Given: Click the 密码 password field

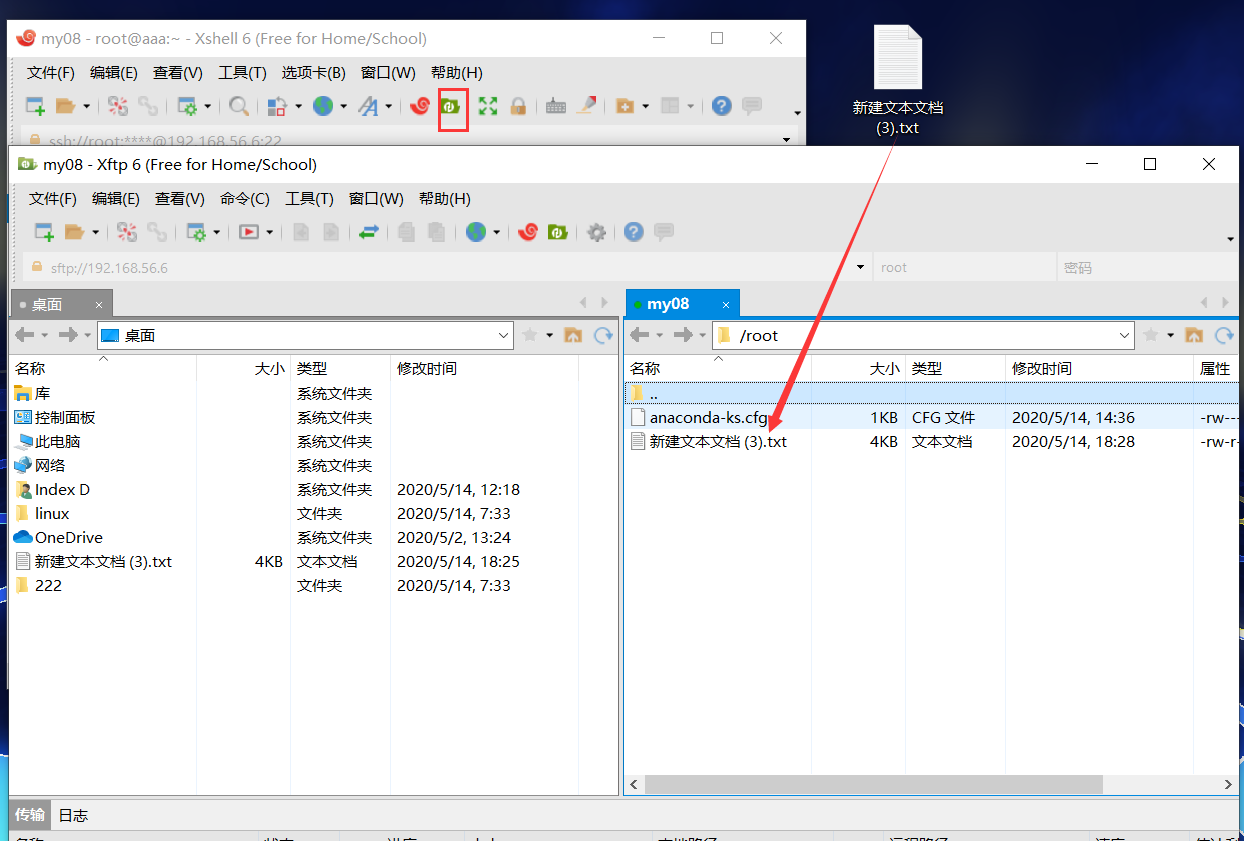Looking at the screenshot, I should [x=1146, y=268].
